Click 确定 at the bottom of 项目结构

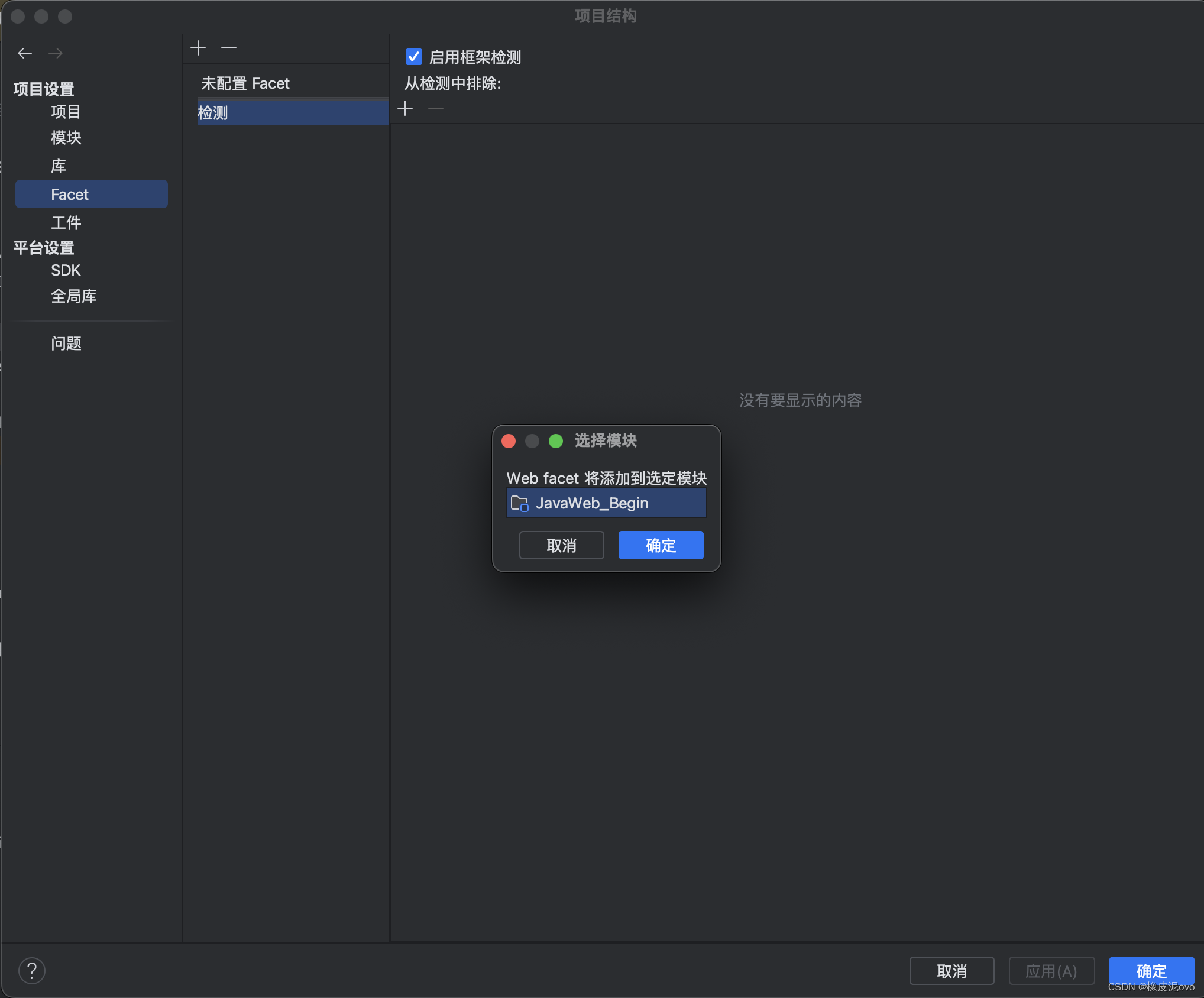click(x=1152, y=971)
